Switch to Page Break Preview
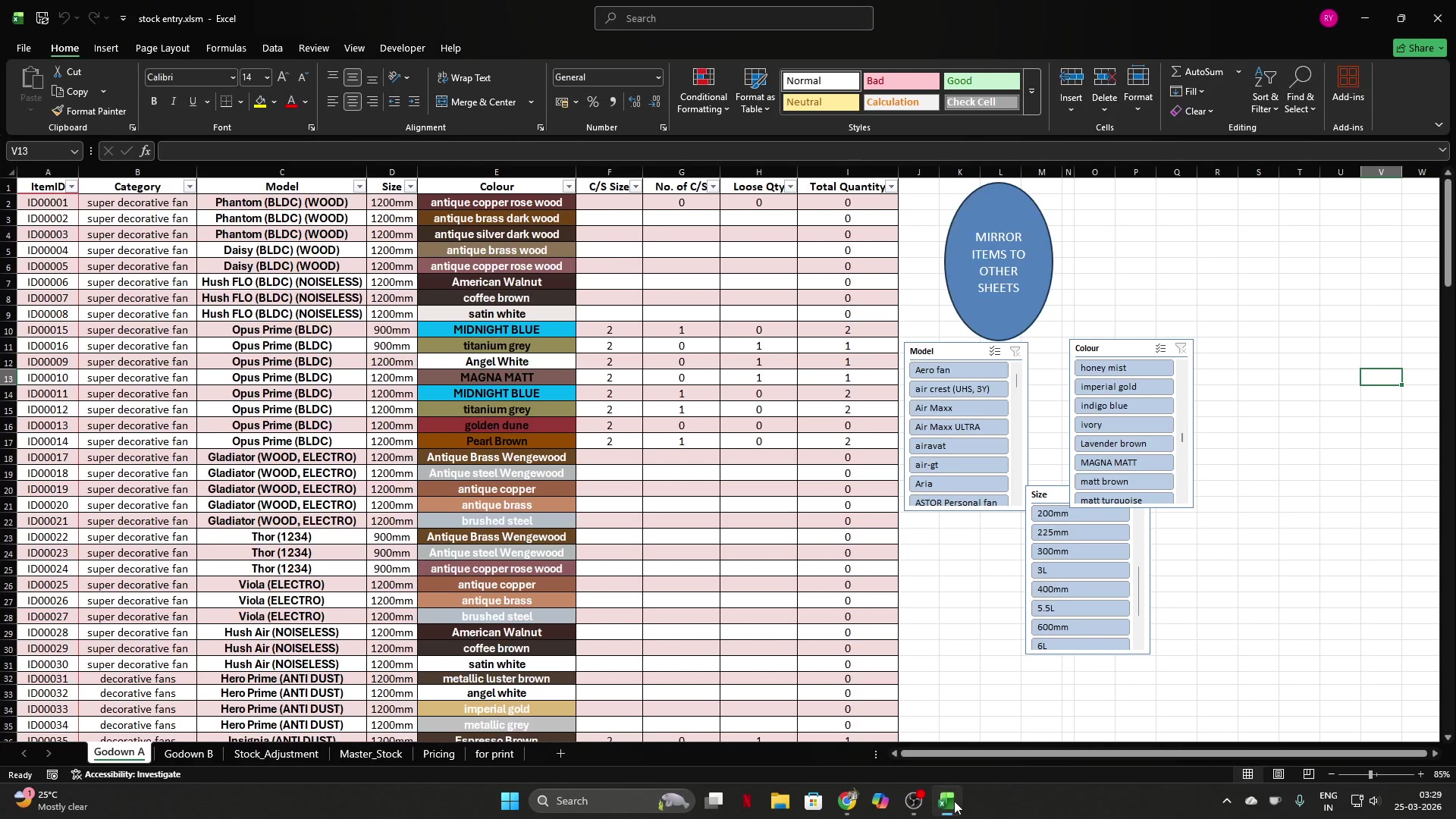Viewport: 1456px width, 819px height. [x=1309, y=774]
